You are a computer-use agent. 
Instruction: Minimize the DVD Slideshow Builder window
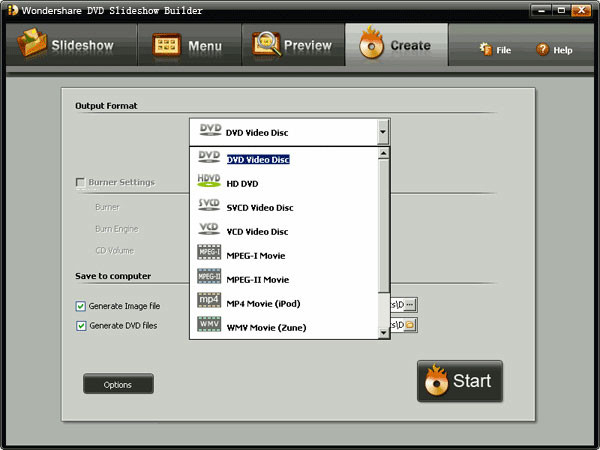tap(541, 10)
